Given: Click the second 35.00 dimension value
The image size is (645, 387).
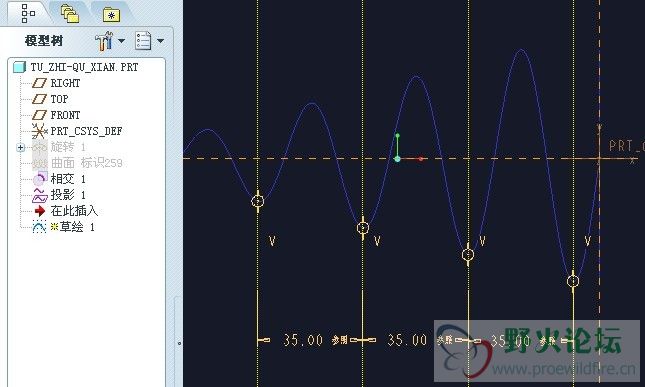Looking at the screenshot, I should pyautogui.click(x=407, y=340).
